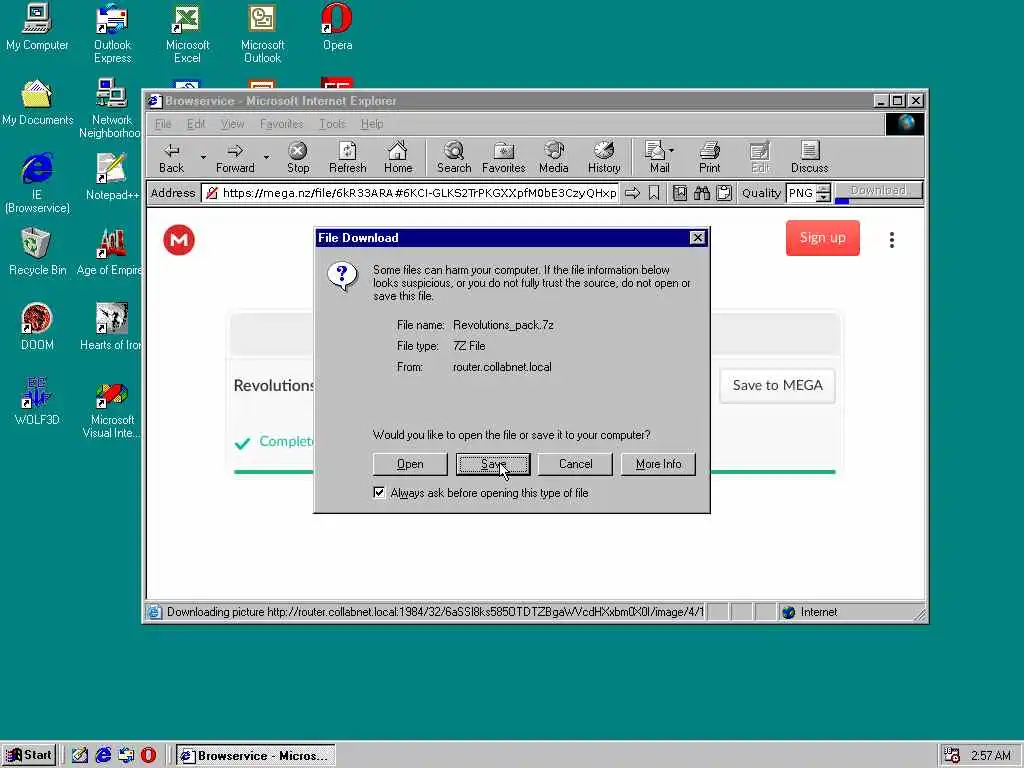This screenshot has height=768, width=1024.
Task: Select the Recycle Bin icon
Action: (37, 252)
